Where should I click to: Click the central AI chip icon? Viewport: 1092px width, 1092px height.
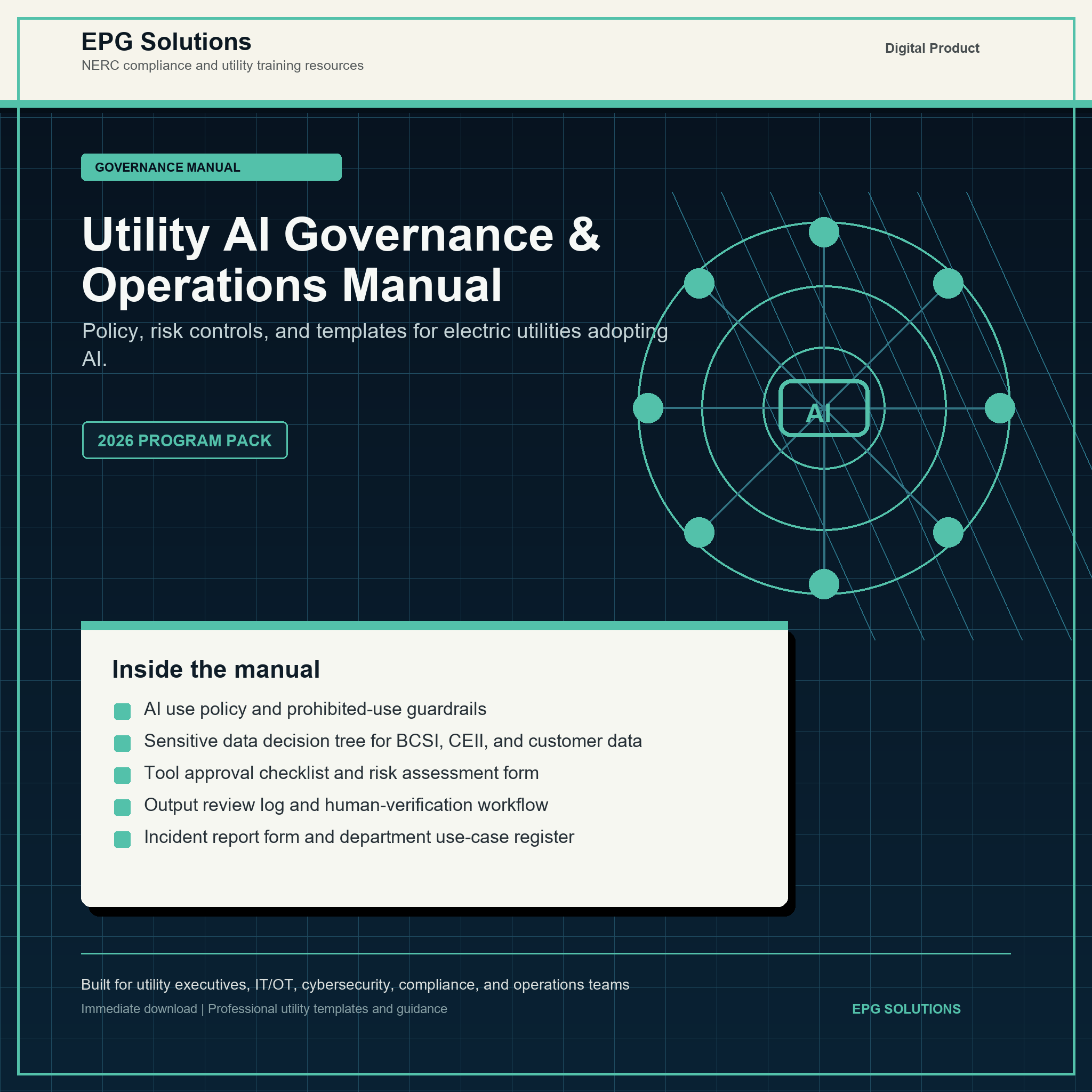[x=823, y=408]
